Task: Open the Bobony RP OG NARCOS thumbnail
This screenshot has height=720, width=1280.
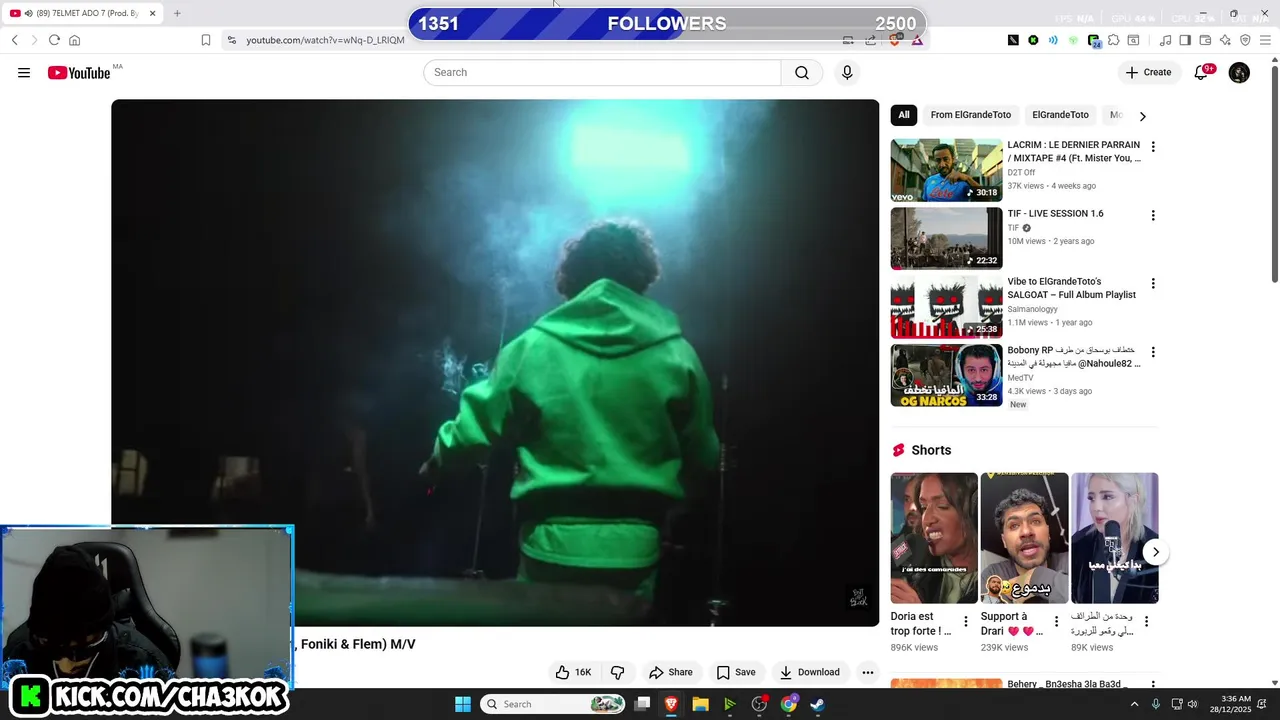Action: pos(946,375)
